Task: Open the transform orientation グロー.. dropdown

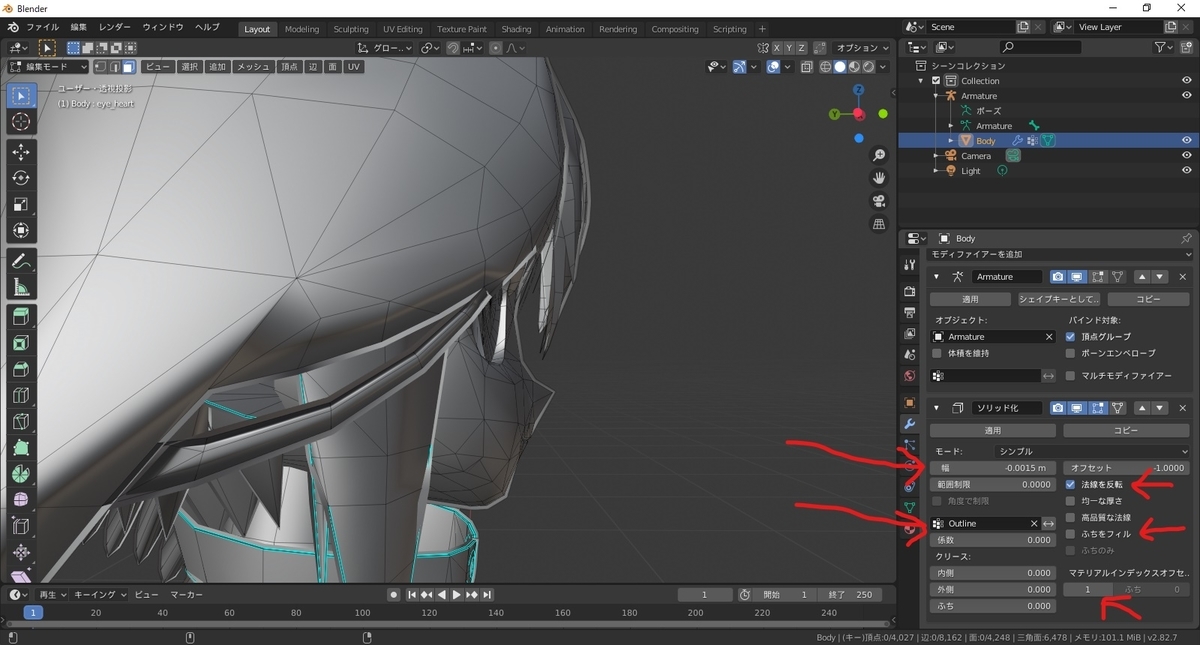Action: (x=385, y=47)
